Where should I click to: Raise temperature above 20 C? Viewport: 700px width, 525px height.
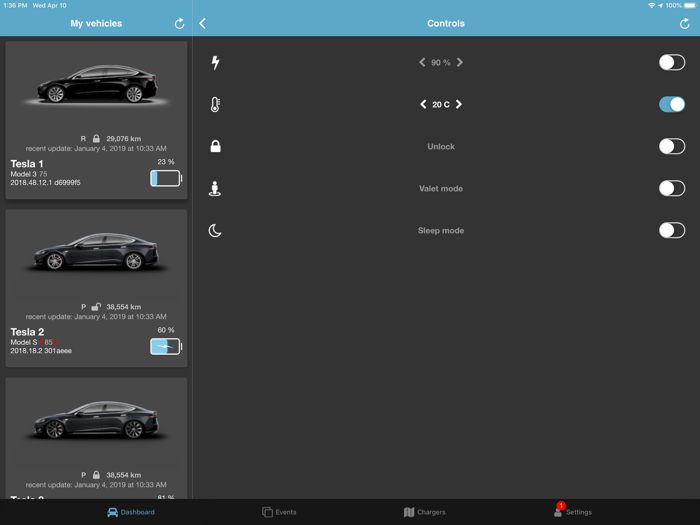point(458,104)
